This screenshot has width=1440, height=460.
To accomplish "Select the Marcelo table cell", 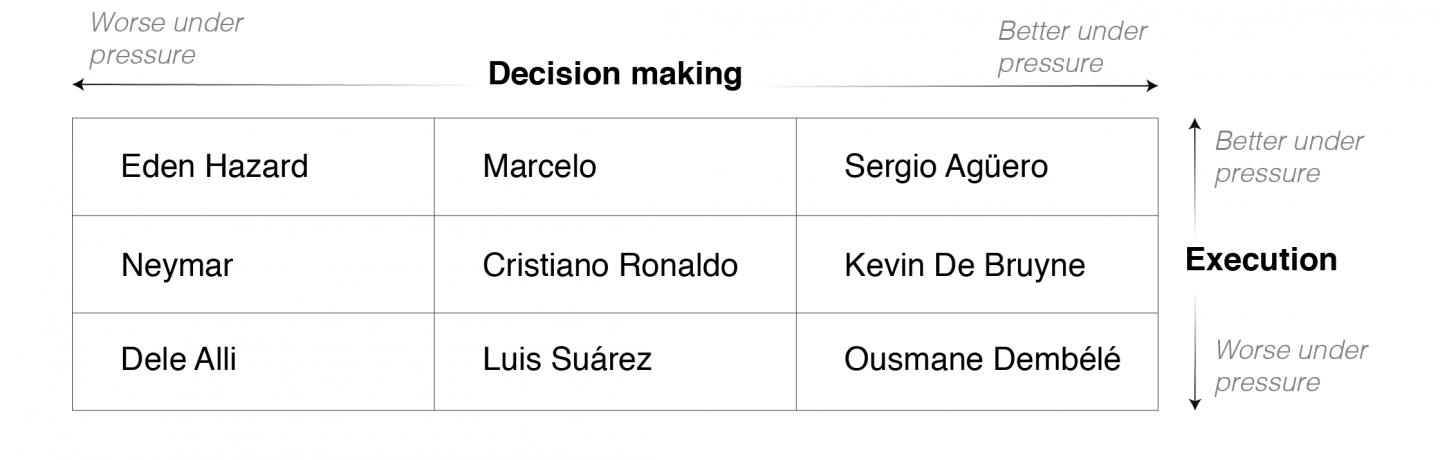I will (x=539, y=167).
